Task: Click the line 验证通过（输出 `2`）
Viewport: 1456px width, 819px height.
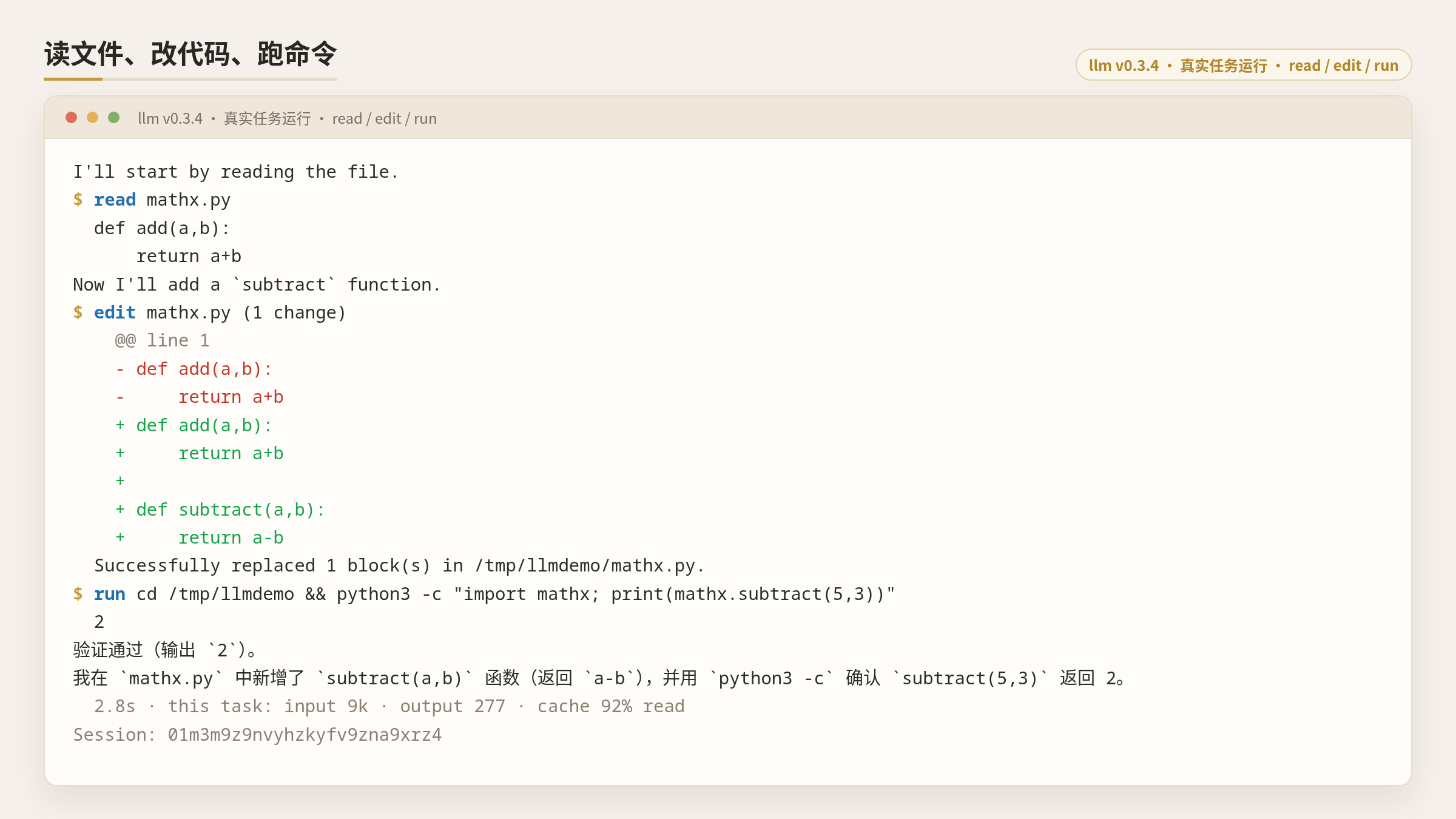Action: click(166, 650)
